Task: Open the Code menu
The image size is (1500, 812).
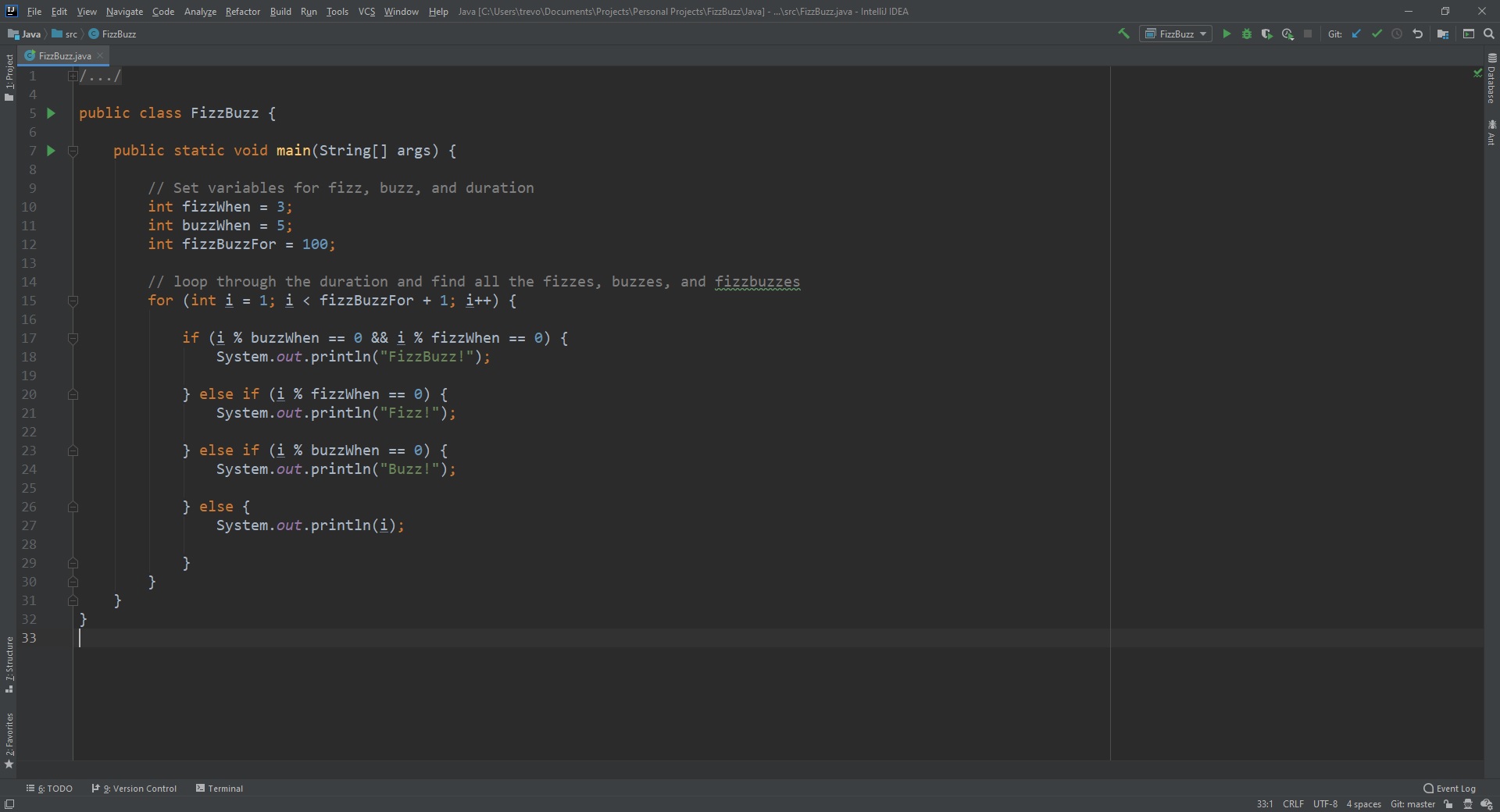Action: 163,12
